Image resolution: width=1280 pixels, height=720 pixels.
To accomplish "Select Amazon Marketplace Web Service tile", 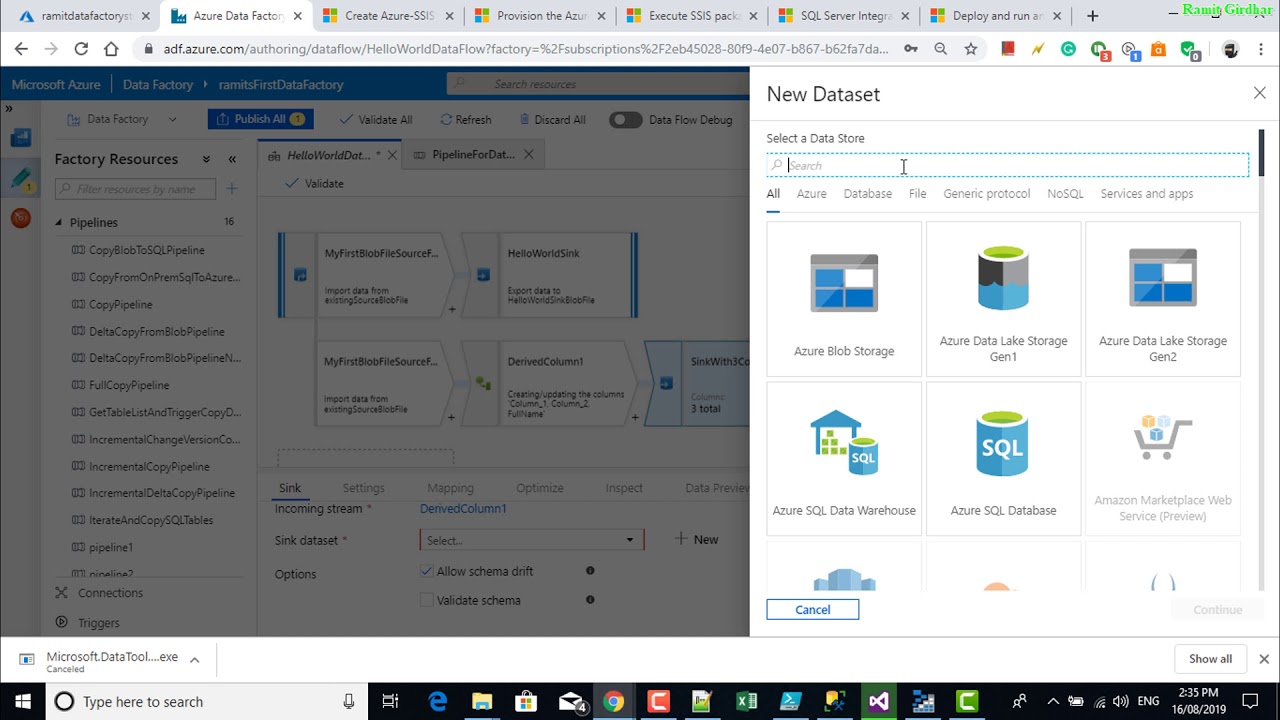I will click(1162, 459).
